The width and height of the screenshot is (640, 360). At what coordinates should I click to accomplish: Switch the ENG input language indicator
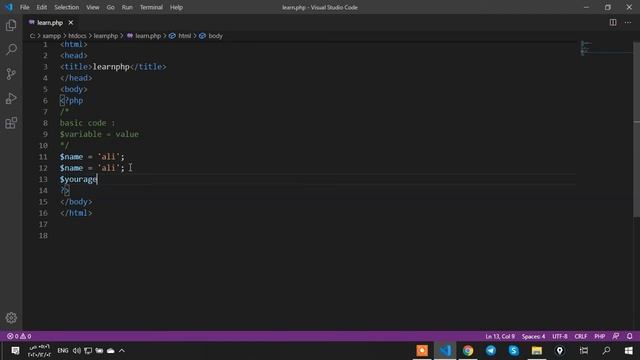tap(62, 351)
